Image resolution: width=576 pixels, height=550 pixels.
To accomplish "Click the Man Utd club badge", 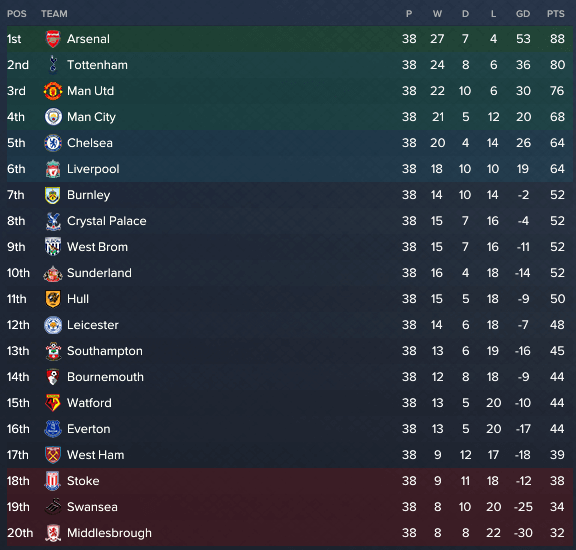I will click(53, 91).
